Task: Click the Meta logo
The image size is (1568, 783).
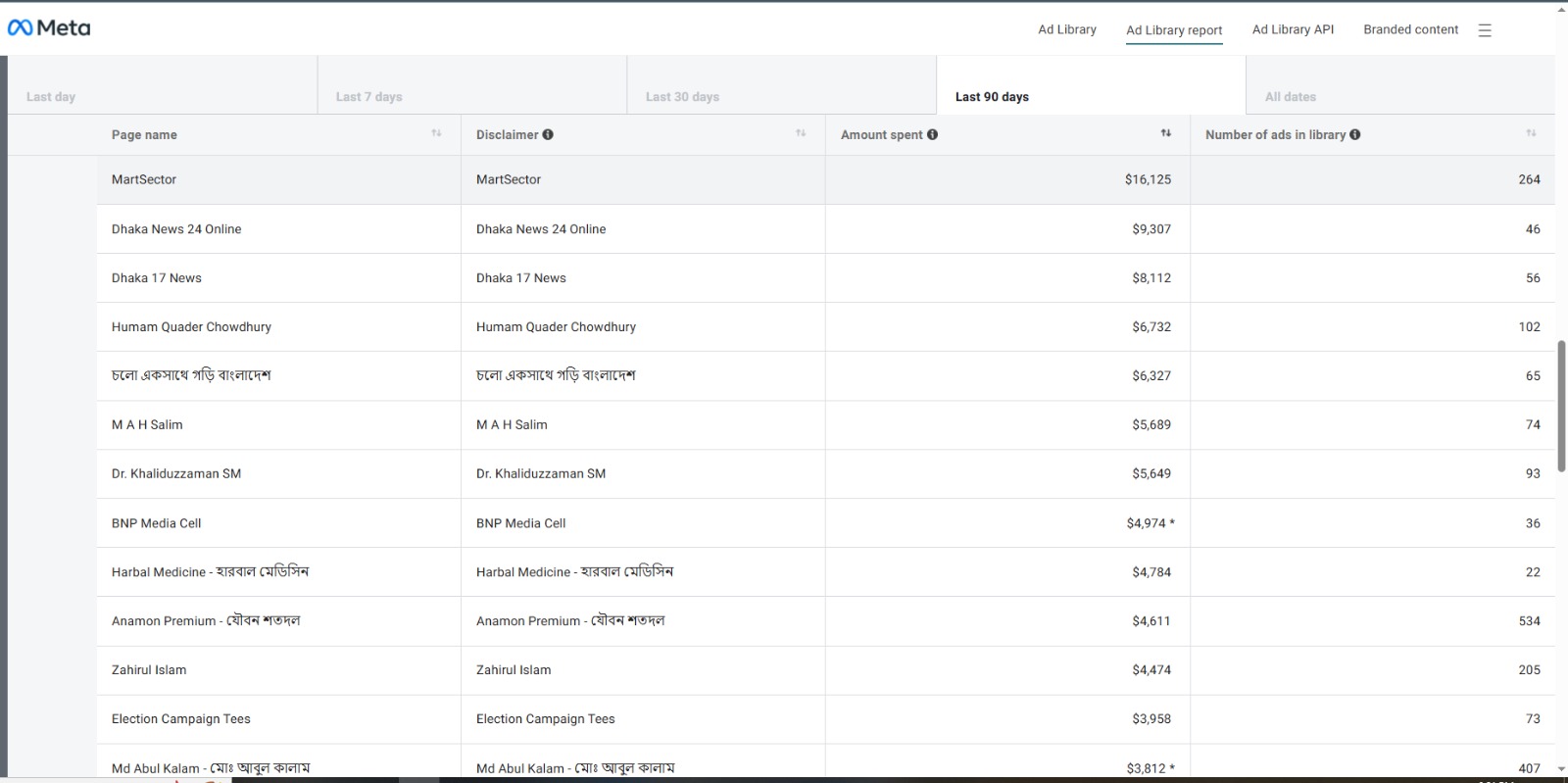Action: tap(49, 28)
